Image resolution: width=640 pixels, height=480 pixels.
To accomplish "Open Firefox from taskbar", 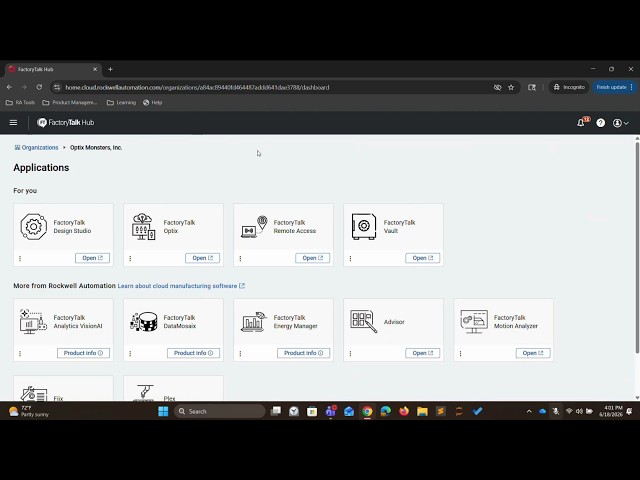I will pos(404,411).
